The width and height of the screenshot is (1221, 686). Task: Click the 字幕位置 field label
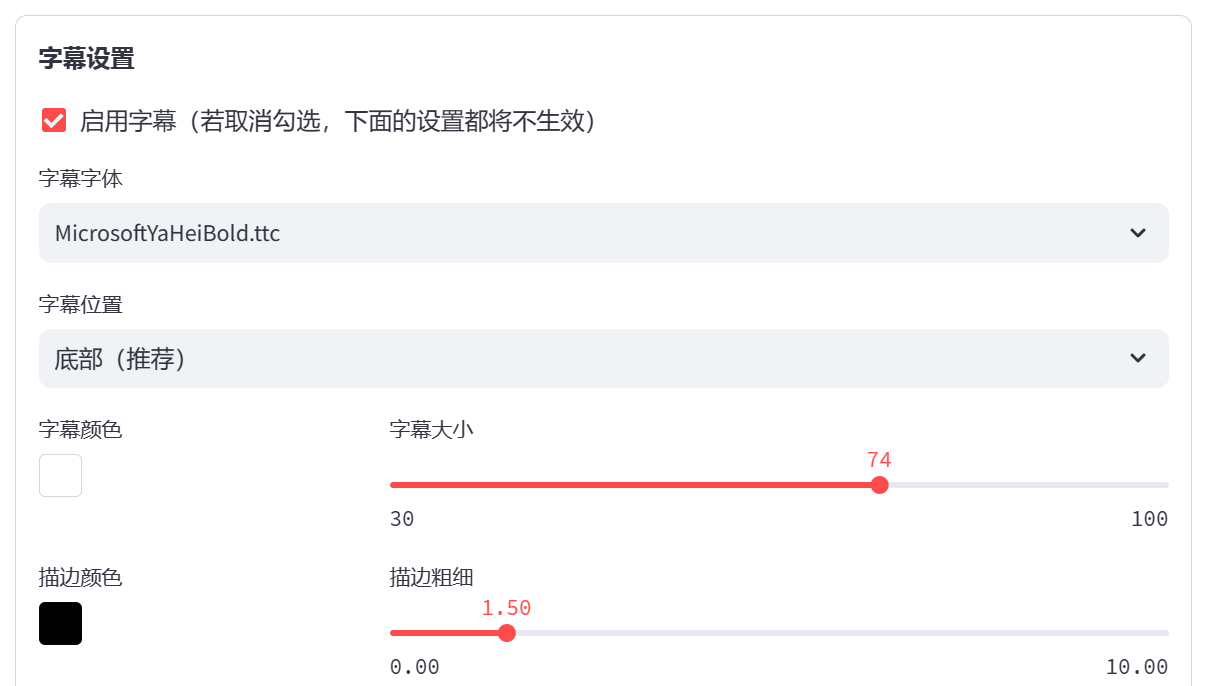[81, 304]
